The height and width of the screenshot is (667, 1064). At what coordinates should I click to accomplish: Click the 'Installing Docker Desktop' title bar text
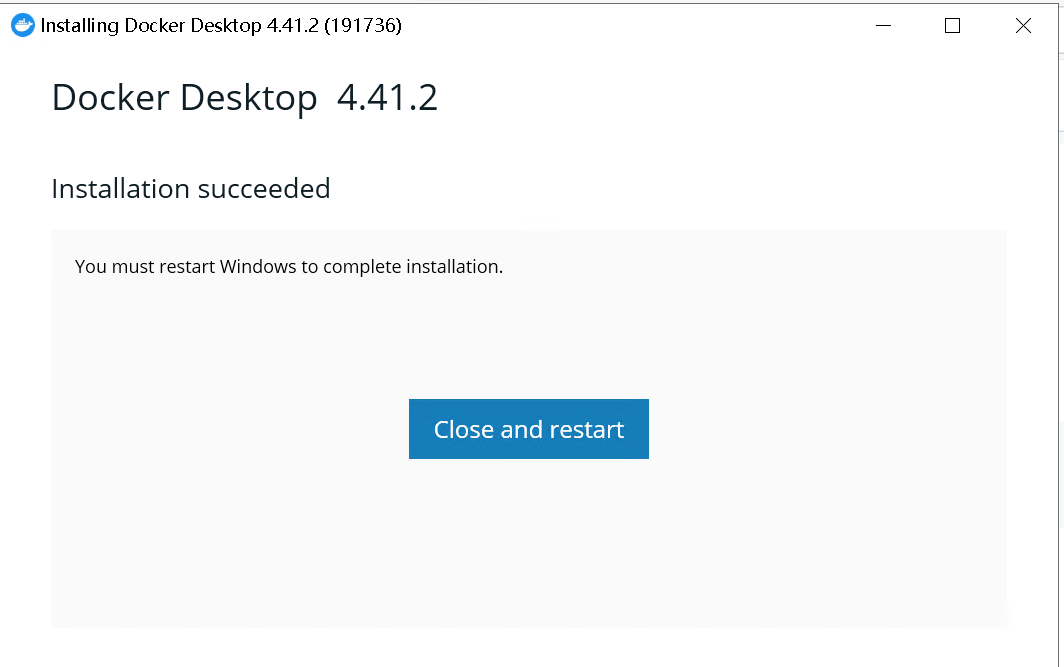click(151, 26)
